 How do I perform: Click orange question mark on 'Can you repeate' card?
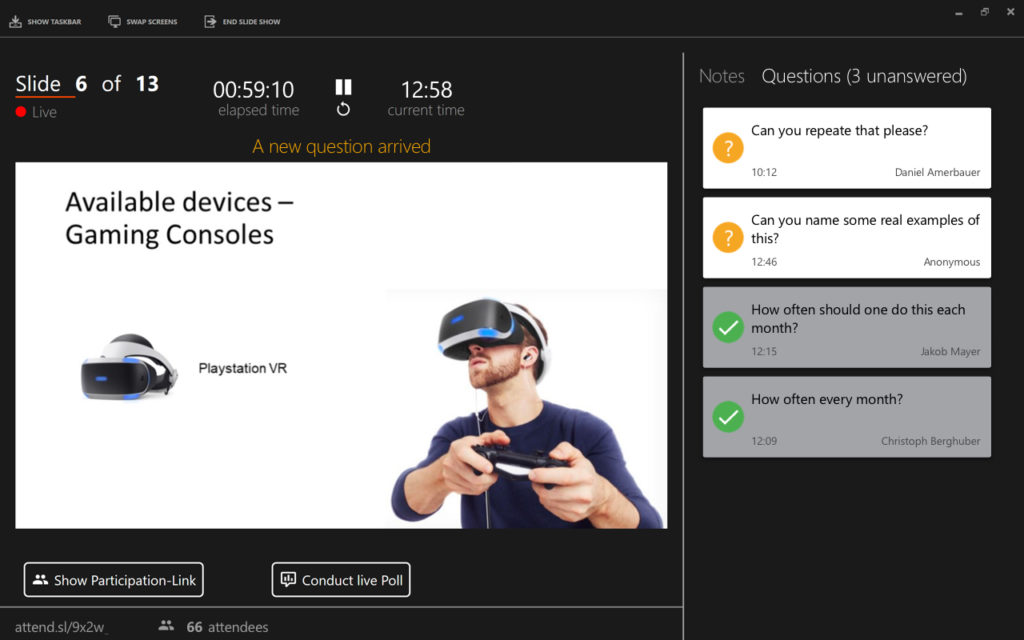point(728,148)
